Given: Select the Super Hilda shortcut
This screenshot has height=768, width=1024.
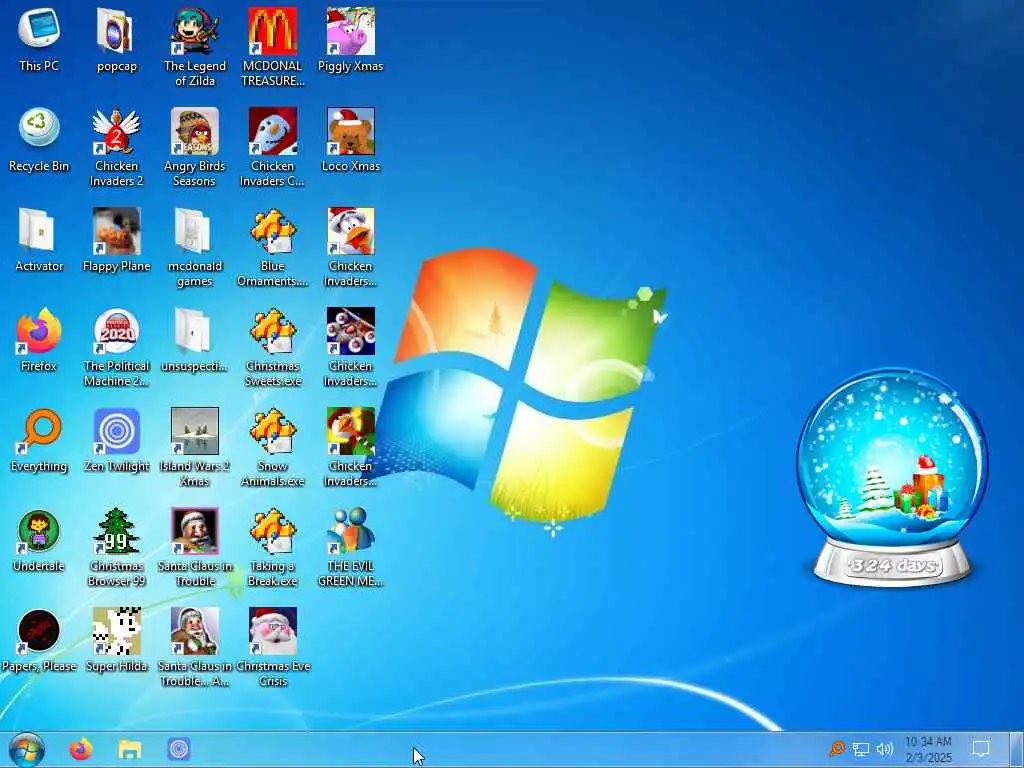Looking at the screenshot, I should pyautogui.click(x=116, y=639).
